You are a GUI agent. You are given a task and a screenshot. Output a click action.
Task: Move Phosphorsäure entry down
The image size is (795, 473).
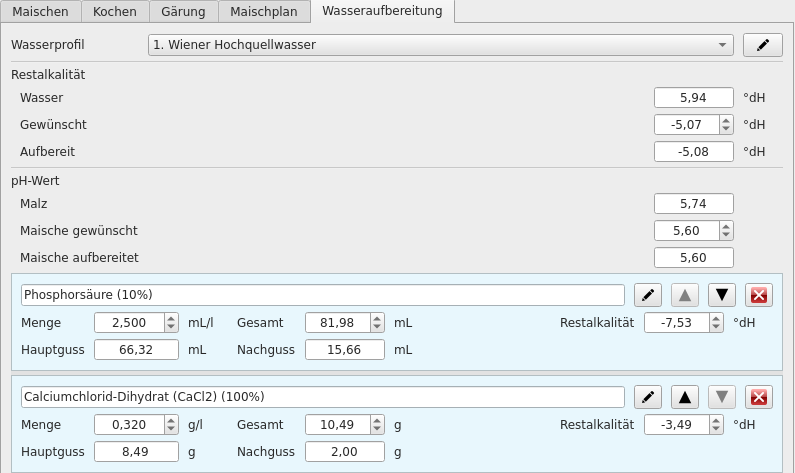point(722,295)
